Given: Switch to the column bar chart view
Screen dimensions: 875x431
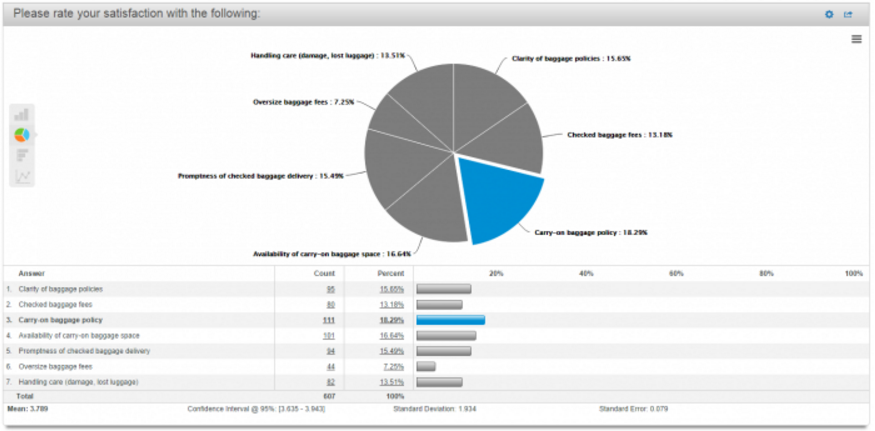Looking at the screenshot, I should (x=21, y=115).
